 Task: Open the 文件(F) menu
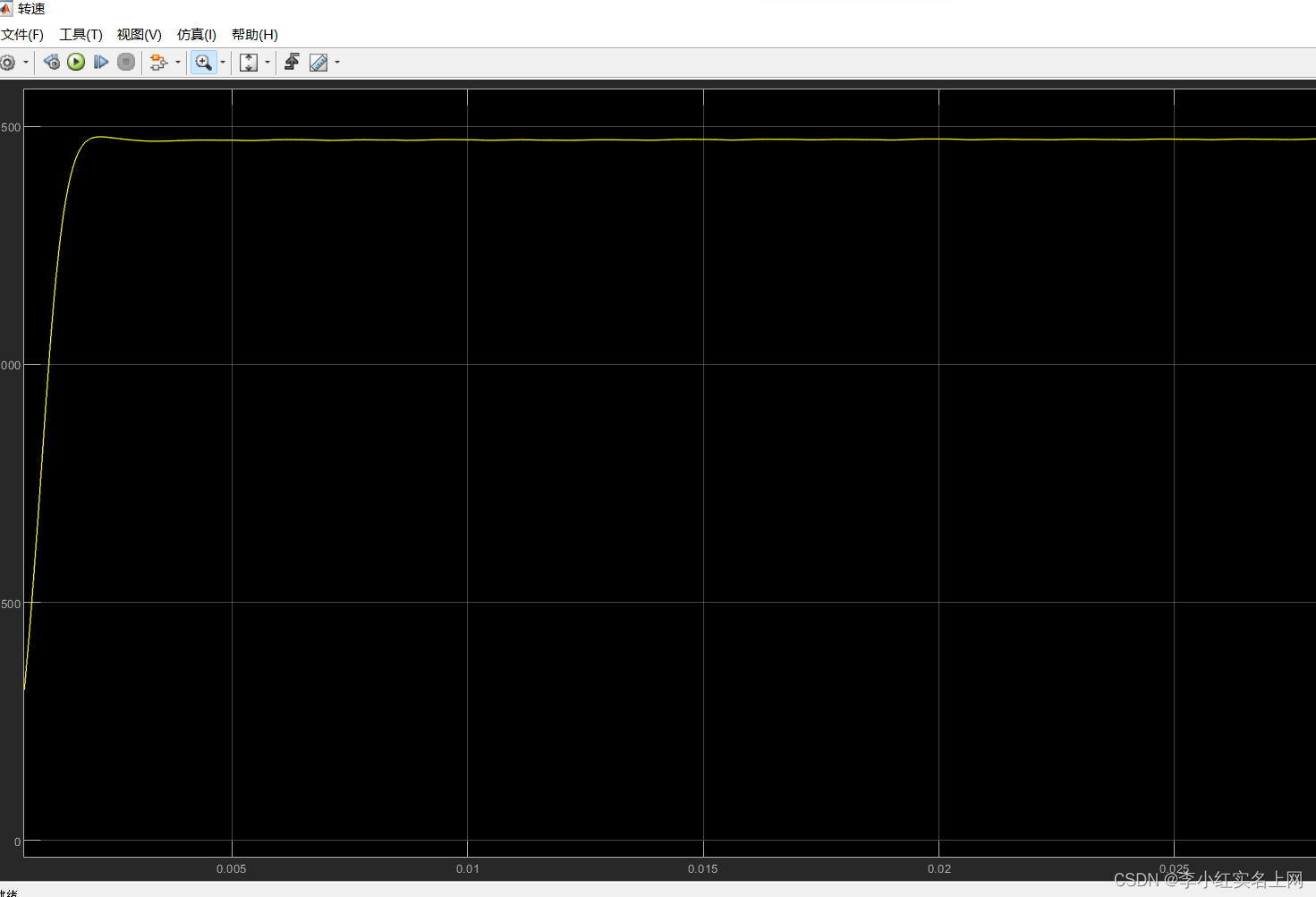22,35
